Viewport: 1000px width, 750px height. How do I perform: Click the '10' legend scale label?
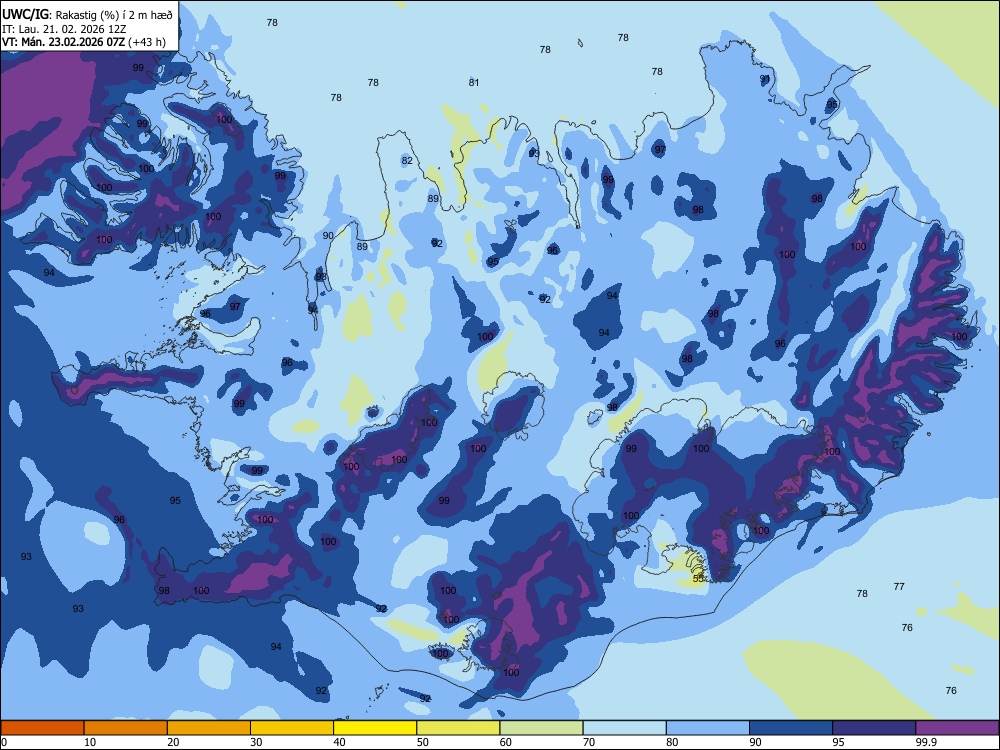point(90,742)
